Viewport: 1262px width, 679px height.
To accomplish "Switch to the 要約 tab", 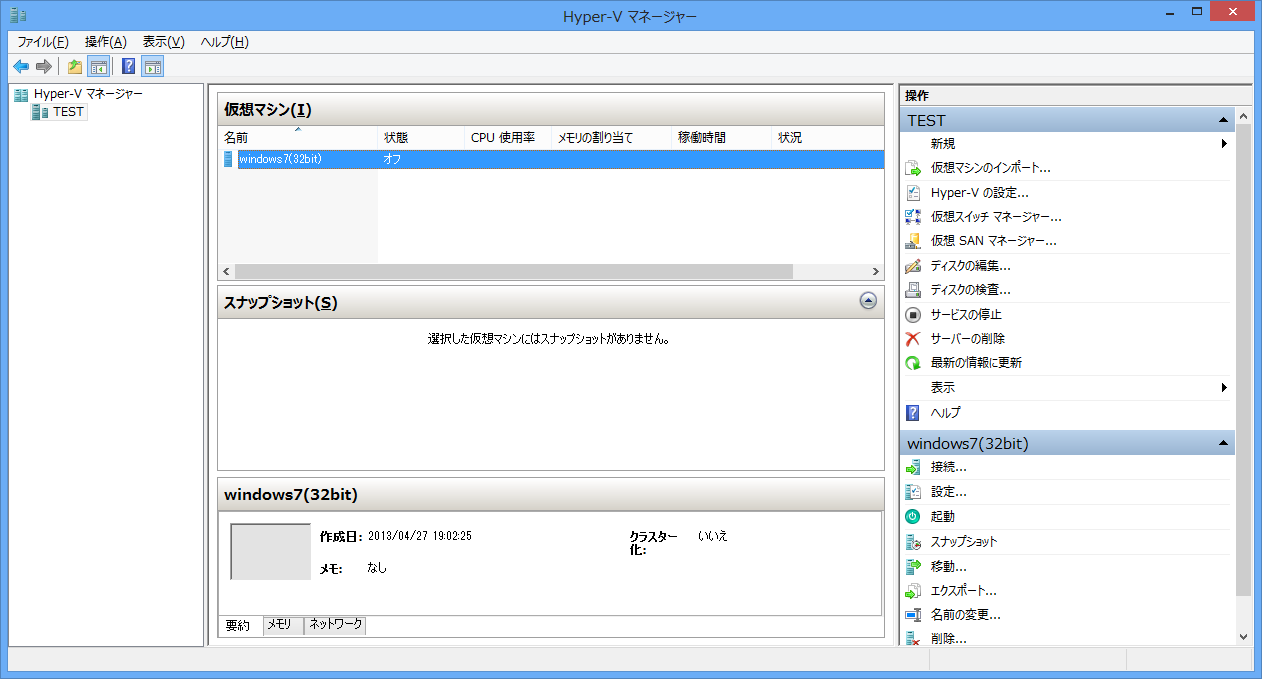I will 239,626.
